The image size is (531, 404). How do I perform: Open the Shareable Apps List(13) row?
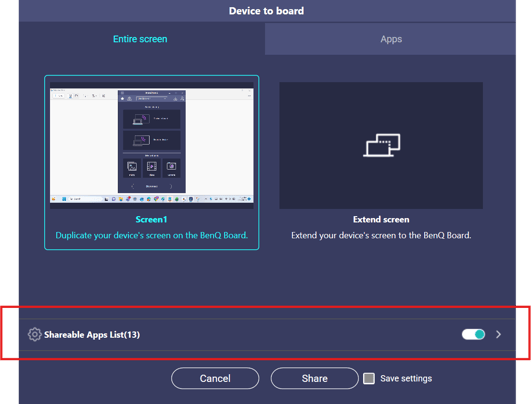pos(267,335)
